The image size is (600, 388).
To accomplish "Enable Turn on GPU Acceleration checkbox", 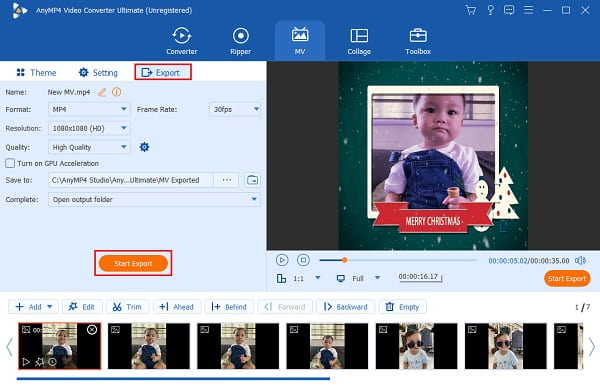I will [10, 163].
